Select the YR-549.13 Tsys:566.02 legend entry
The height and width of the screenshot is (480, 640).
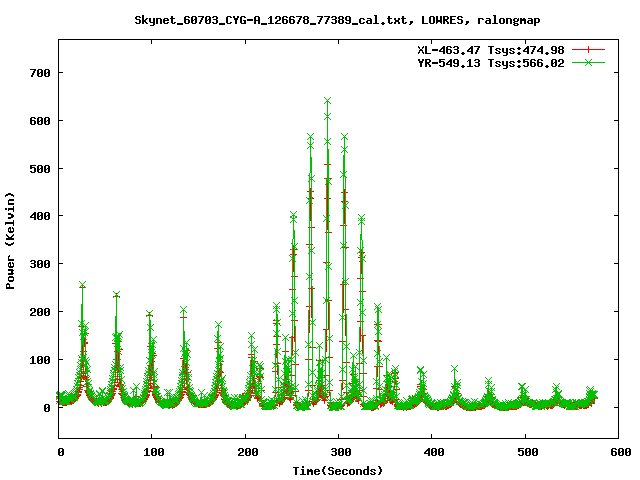(491, 63)
